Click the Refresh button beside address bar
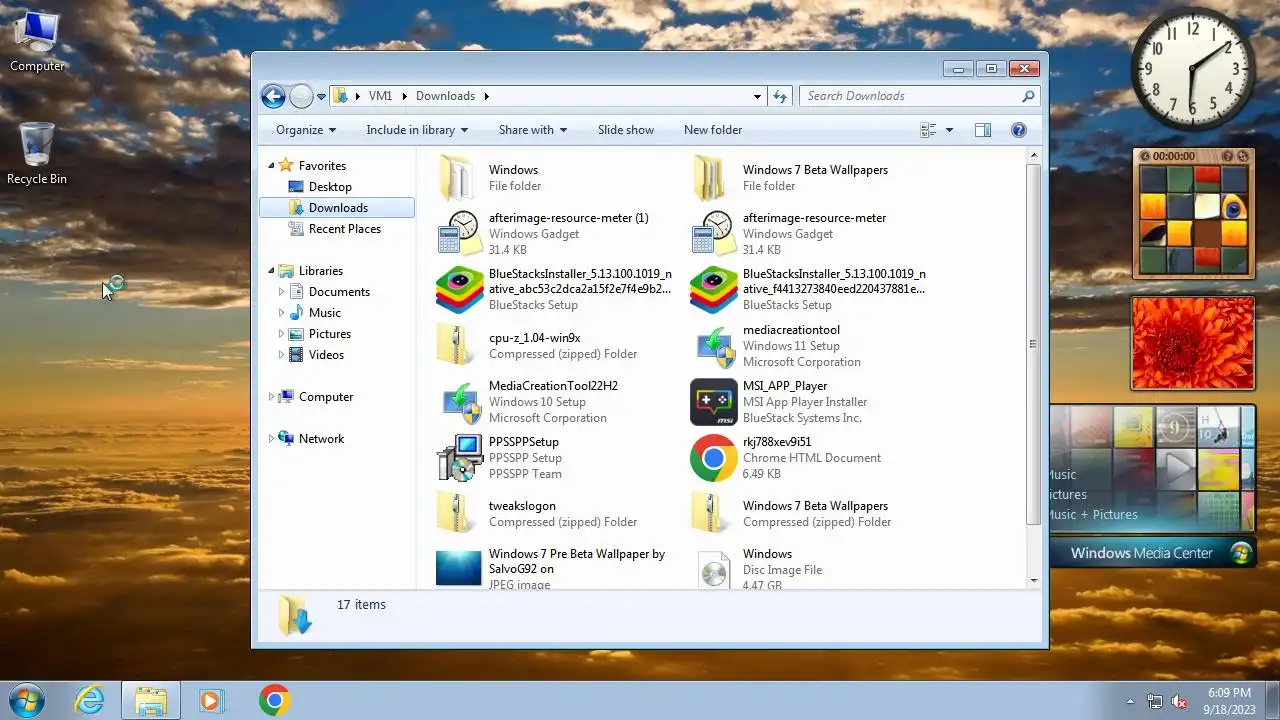The image size is (1280, 720). [x=780, y=96]
